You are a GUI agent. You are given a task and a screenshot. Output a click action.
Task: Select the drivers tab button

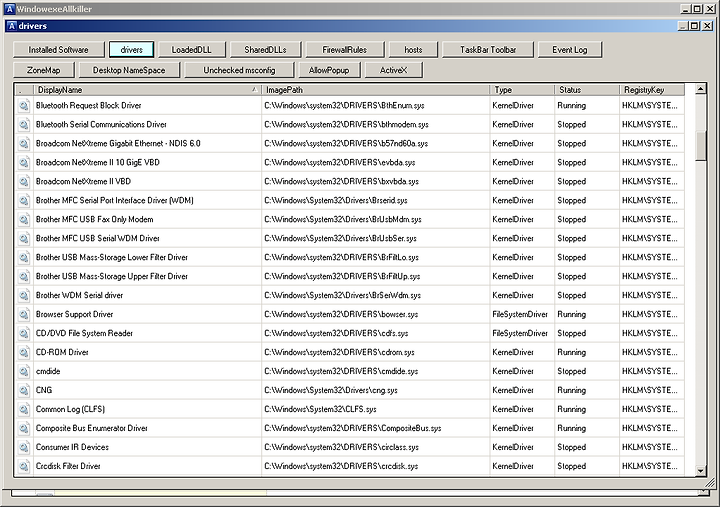point(131,50)
